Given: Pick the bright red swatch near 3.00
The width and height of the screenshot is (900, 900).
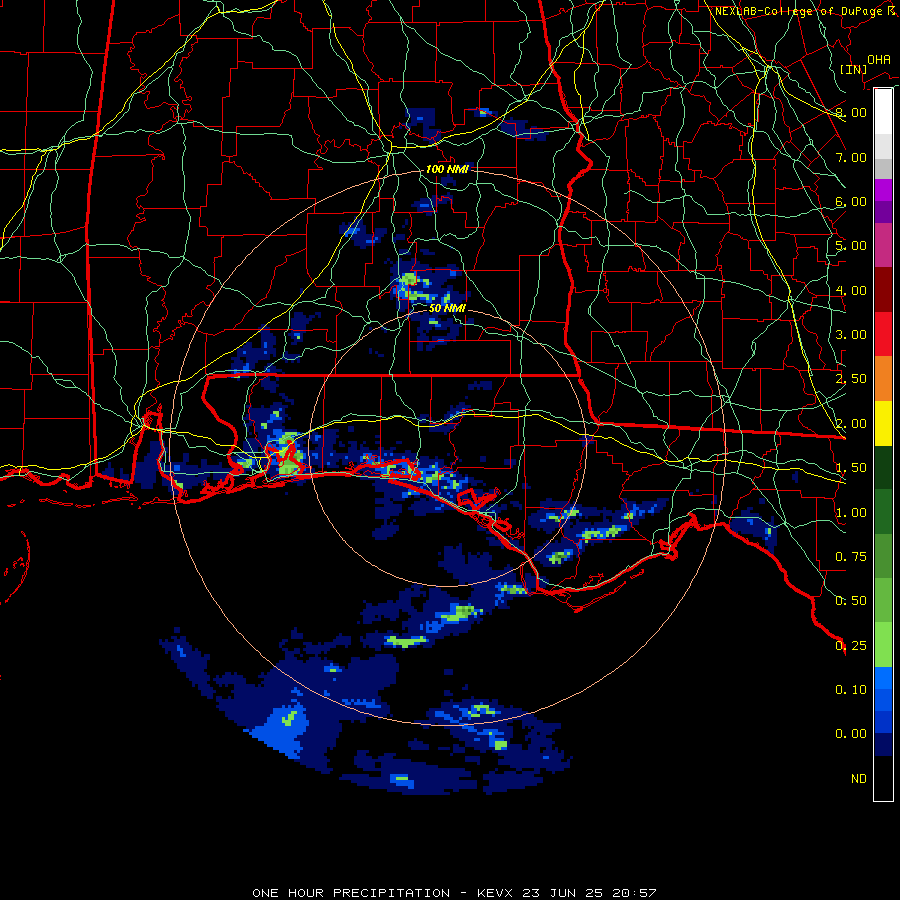Looking at the screenshot, I should pos(883,334).
